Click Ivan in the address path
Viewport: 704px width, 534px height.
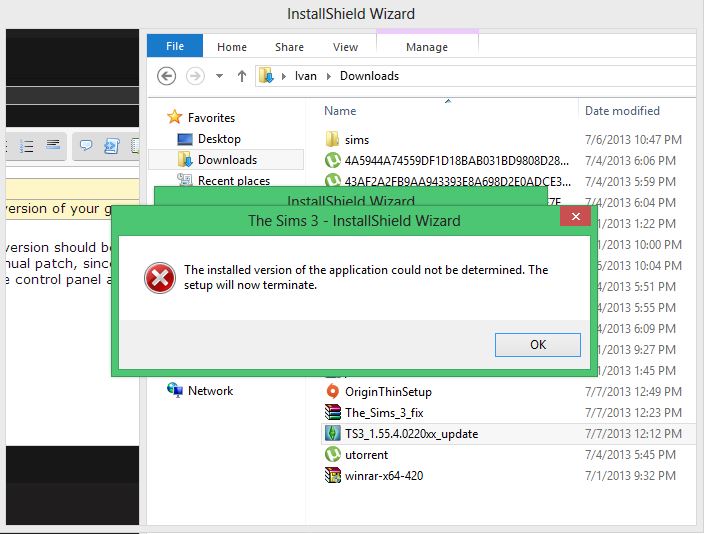pyautogui.click(x=306, y=76)
